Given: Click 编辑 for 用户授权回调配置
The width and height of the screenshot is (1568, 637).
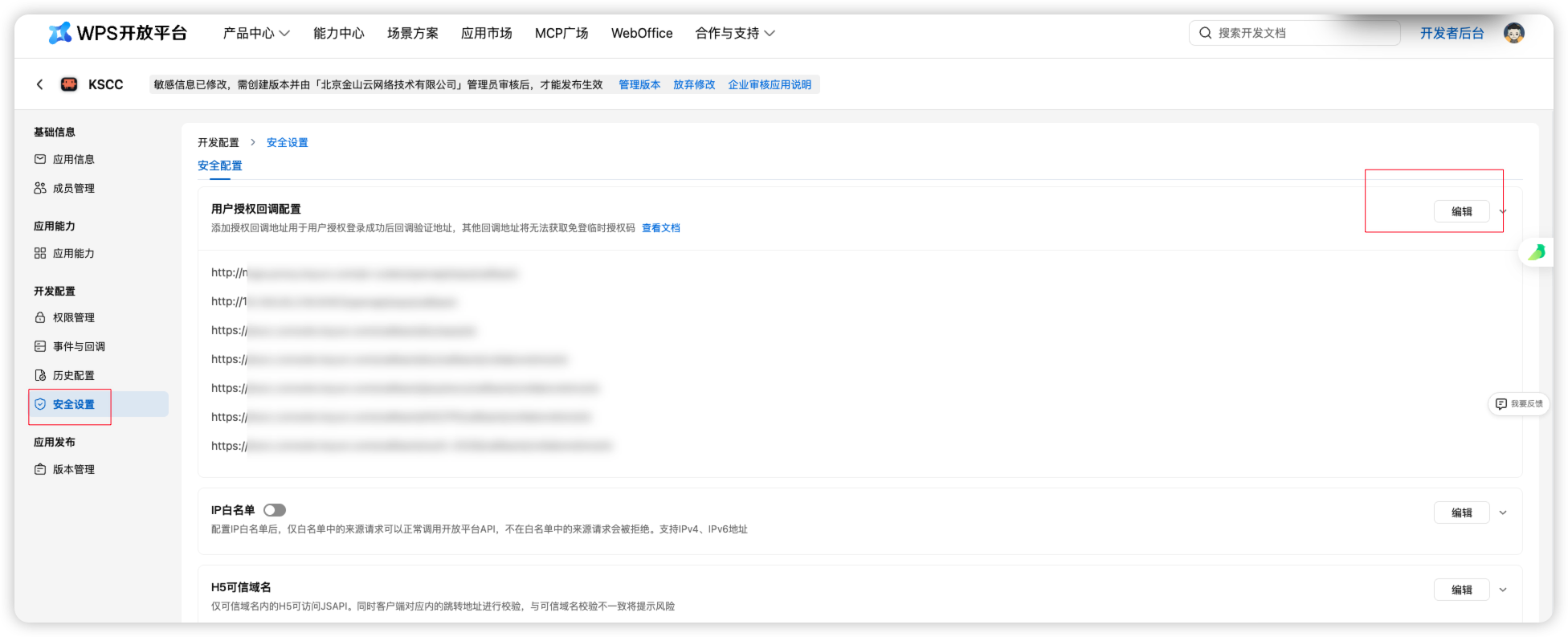Looking at the screenshot, I should pyautogui.click(x=1462, y=211).
